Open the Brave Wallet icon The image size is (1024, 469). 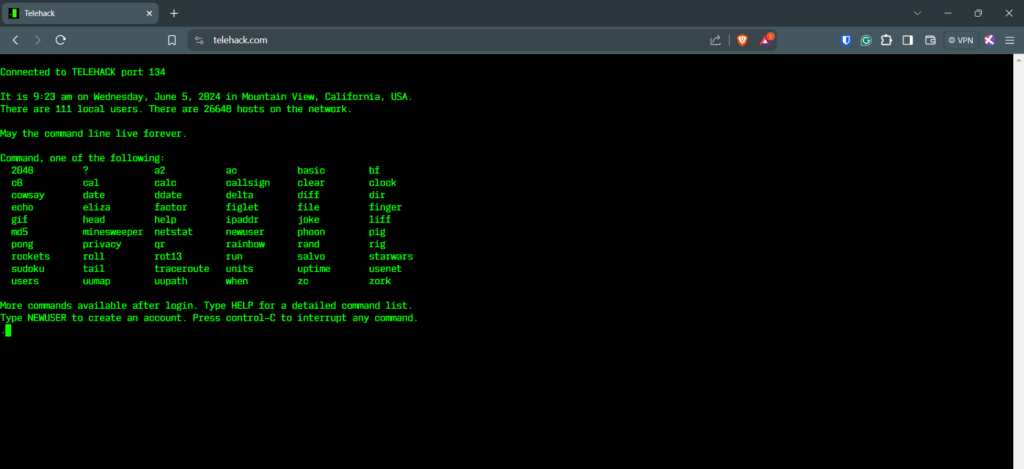point(931,40)
